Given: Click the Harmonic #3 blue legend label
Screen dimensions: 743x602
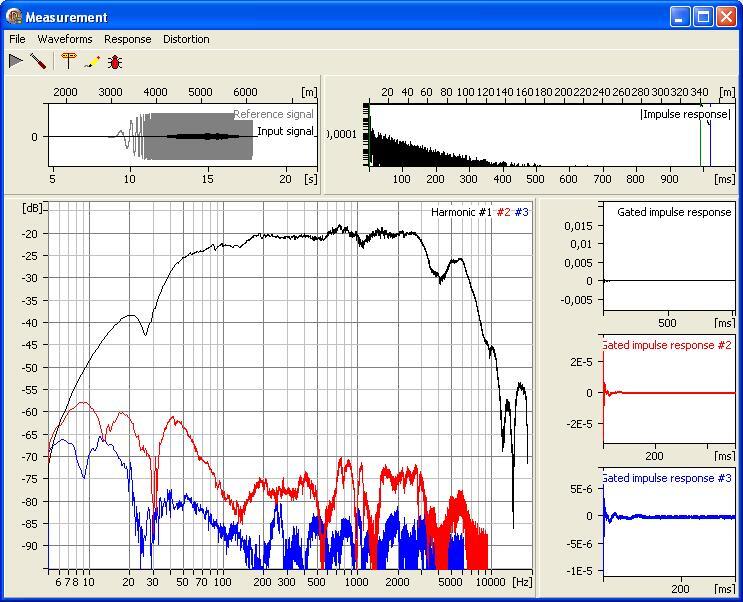Looking at the screenshot, I should [524, 212].
